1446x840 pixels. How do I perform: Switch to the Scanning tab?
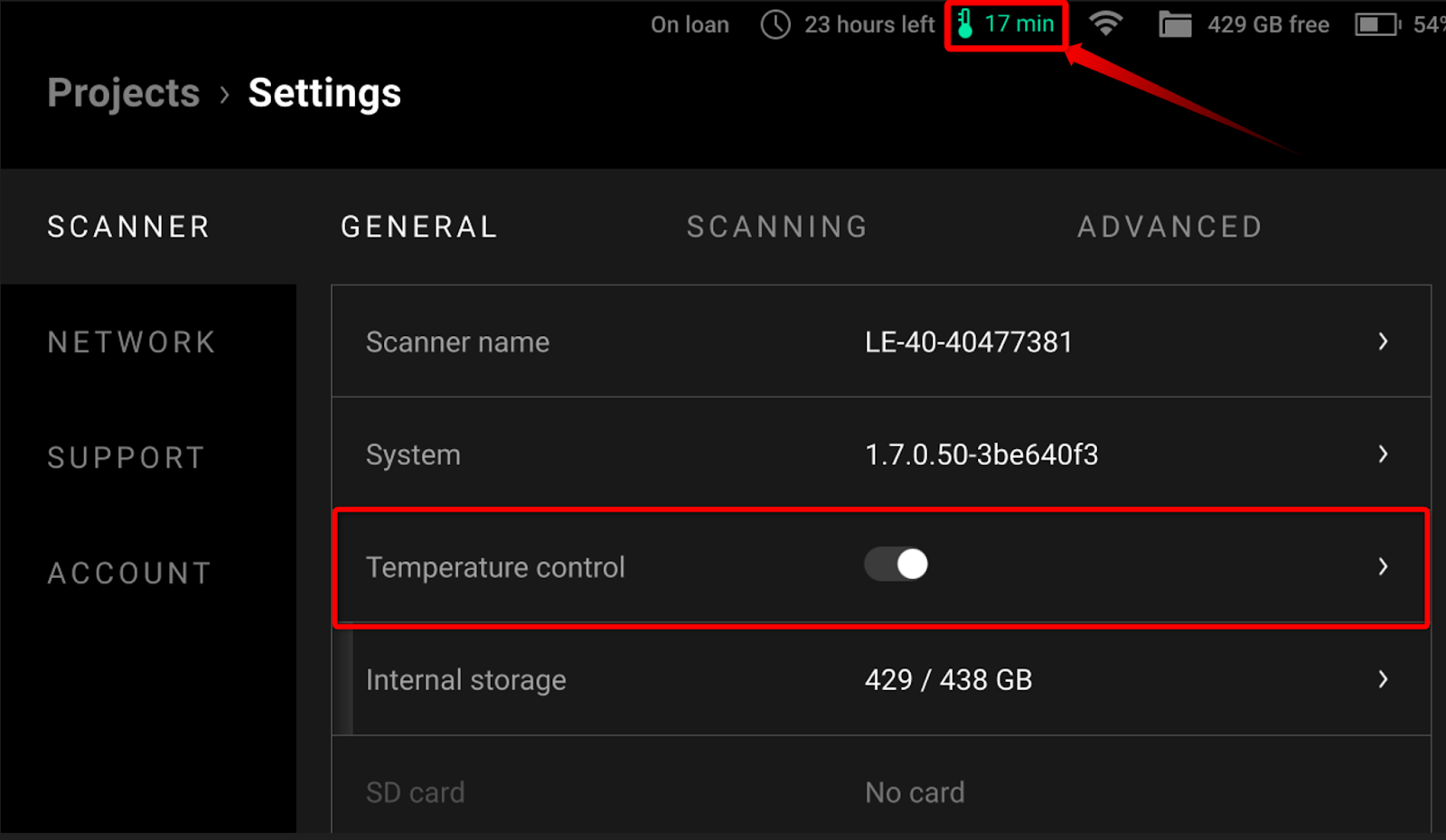[777, 227]
